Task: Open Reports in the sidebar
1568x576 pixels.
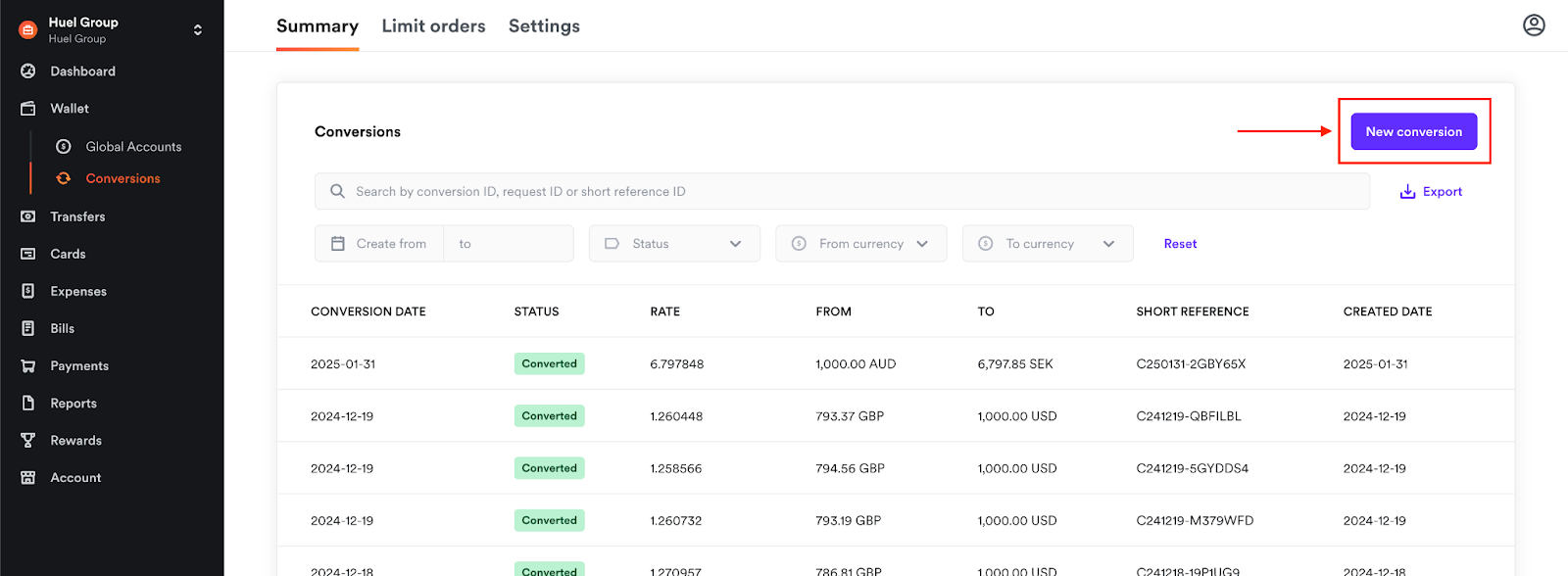Action: coord(73,404)
